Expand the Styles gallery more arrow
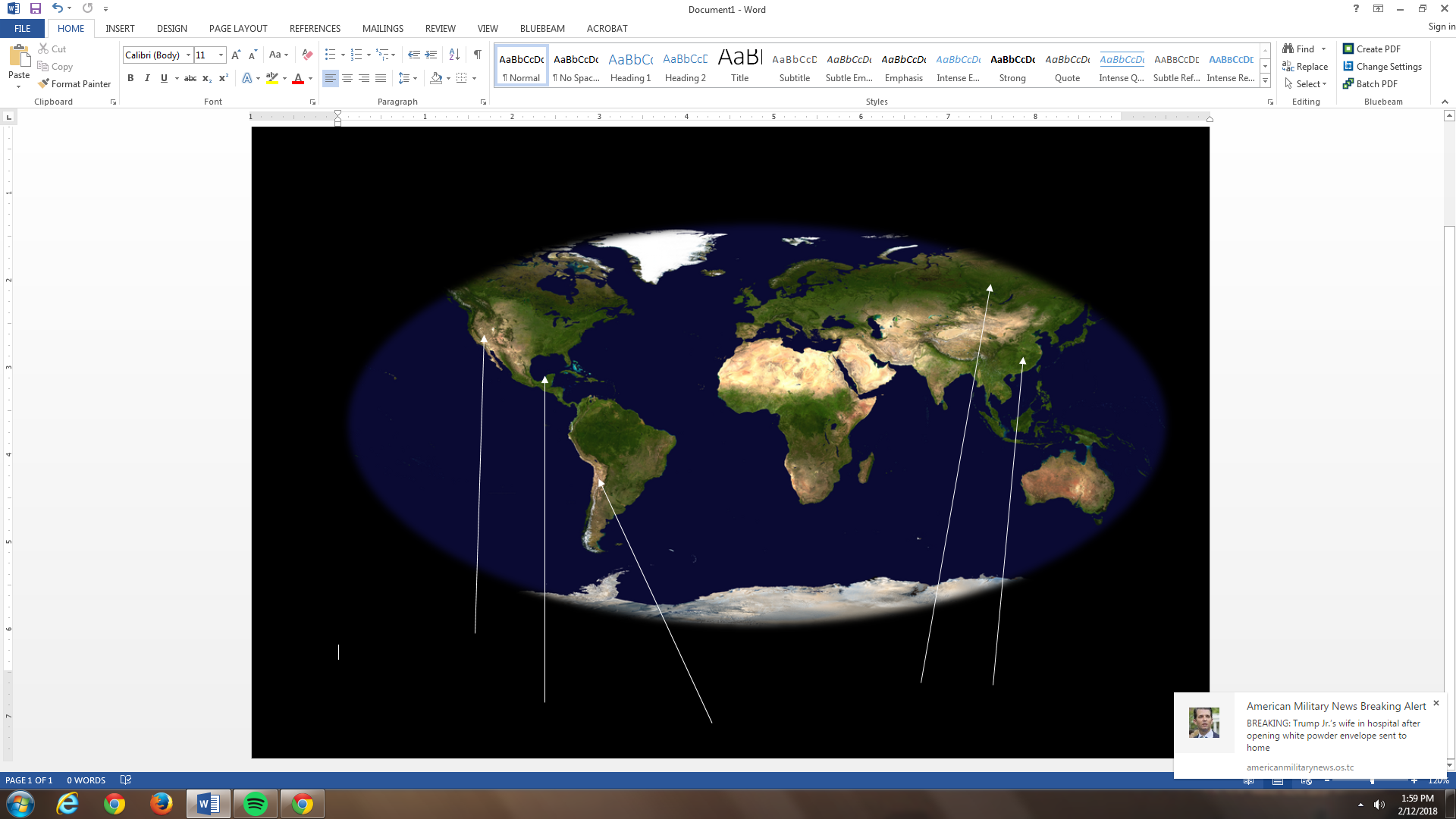Image resolution: width=1456 pixels, height=819 pixels. pyautogui.click(x=1265, y=81)
